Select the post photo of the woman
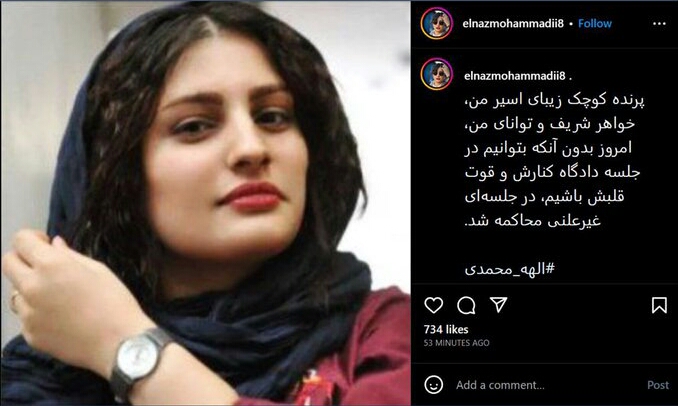This screenshot has width=678, height=406. pos(205,203)
